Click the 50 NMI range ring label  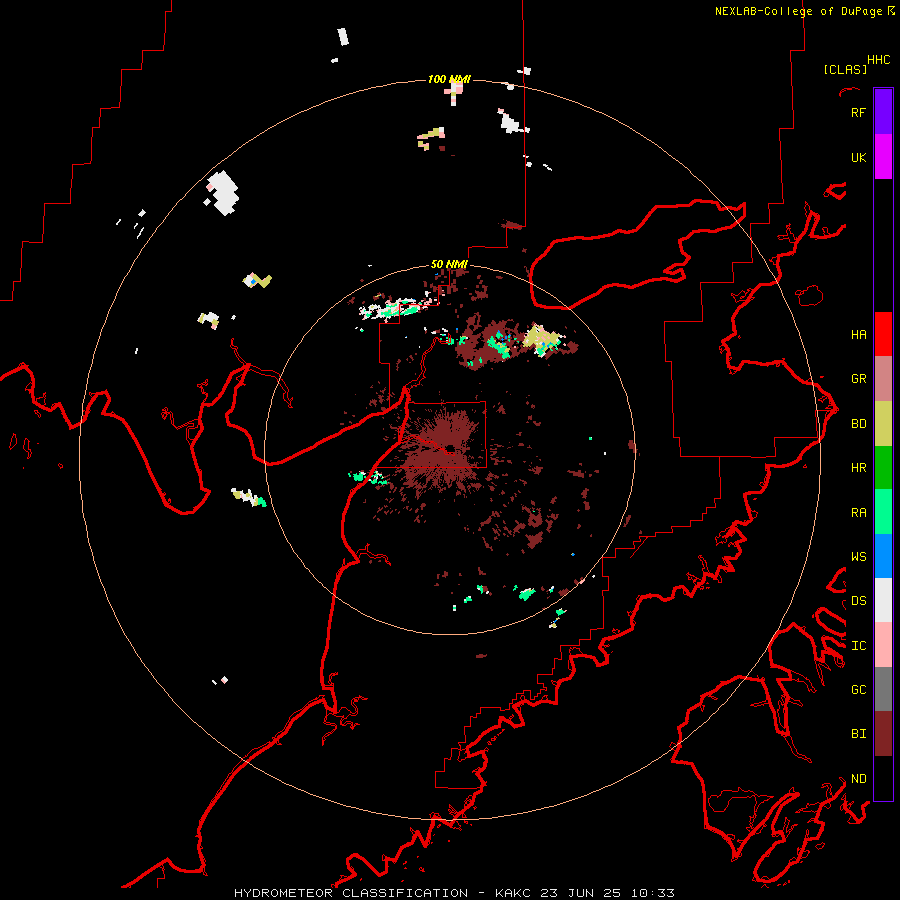tap(449, 264)
